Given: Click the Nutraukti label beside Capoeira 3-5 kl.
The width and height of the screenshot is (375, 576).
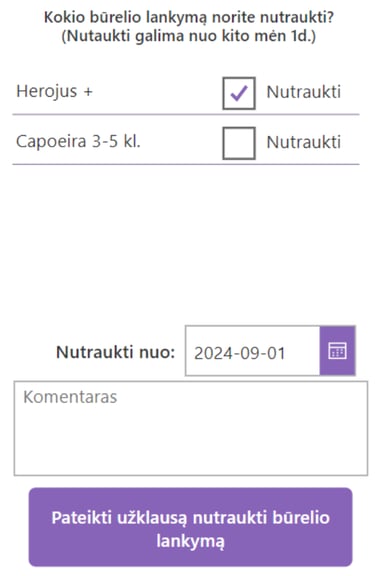Looking at the screenshot, I should [x=303, y=142].
